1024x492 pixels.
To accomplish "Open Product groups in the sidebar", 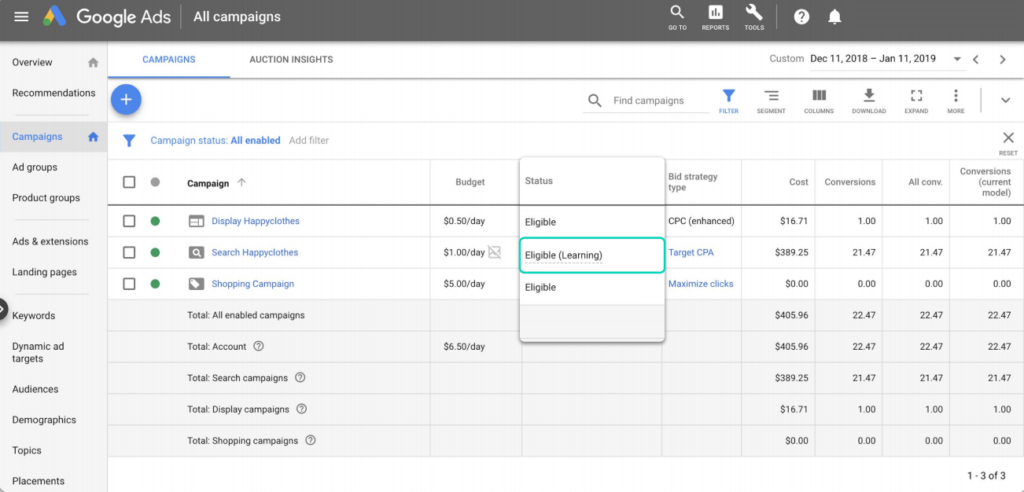I will [x=46, y=198].
